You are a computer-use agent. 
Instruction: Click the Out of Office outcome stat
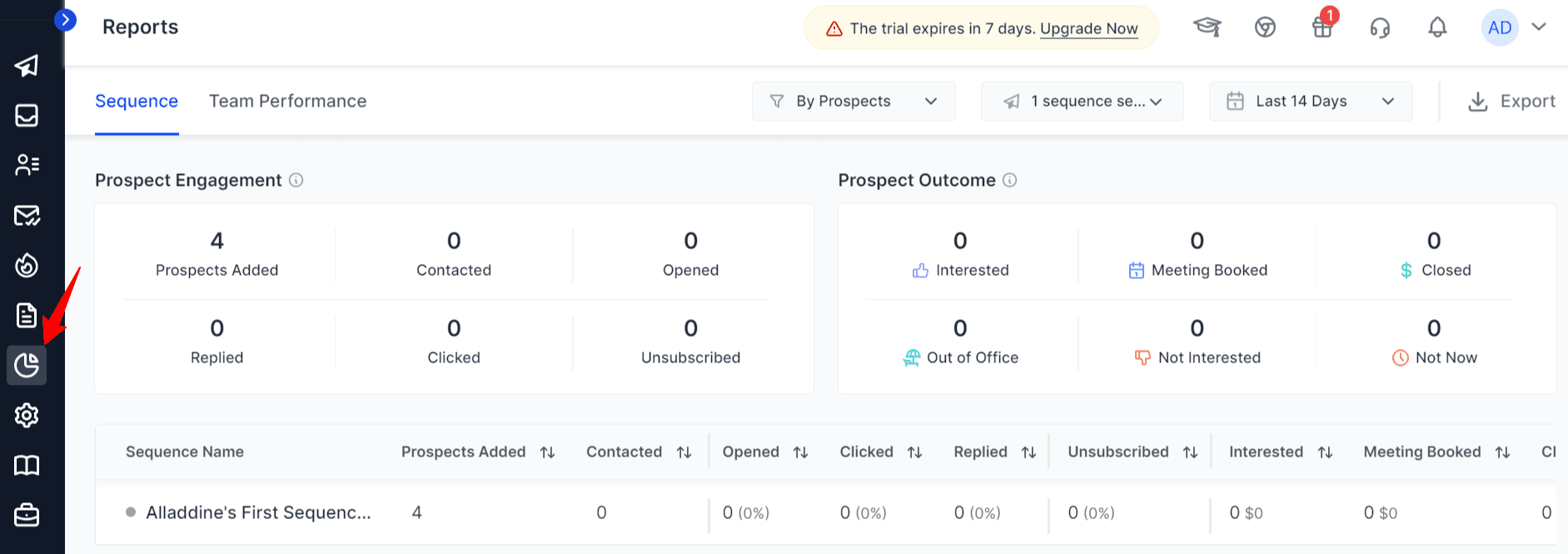tap(960, 342)
